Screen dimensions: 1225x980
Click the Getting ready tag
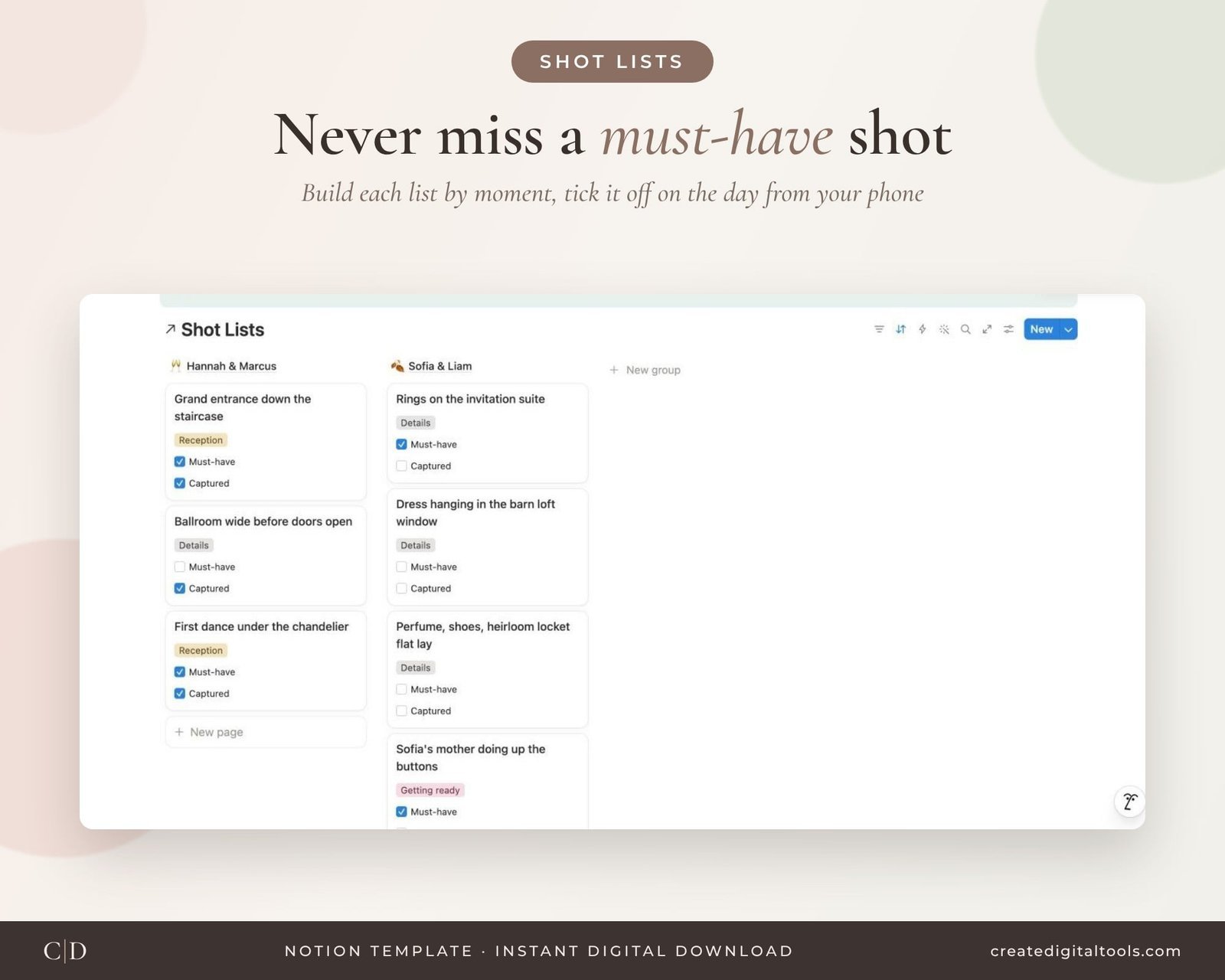coord(430,790)
